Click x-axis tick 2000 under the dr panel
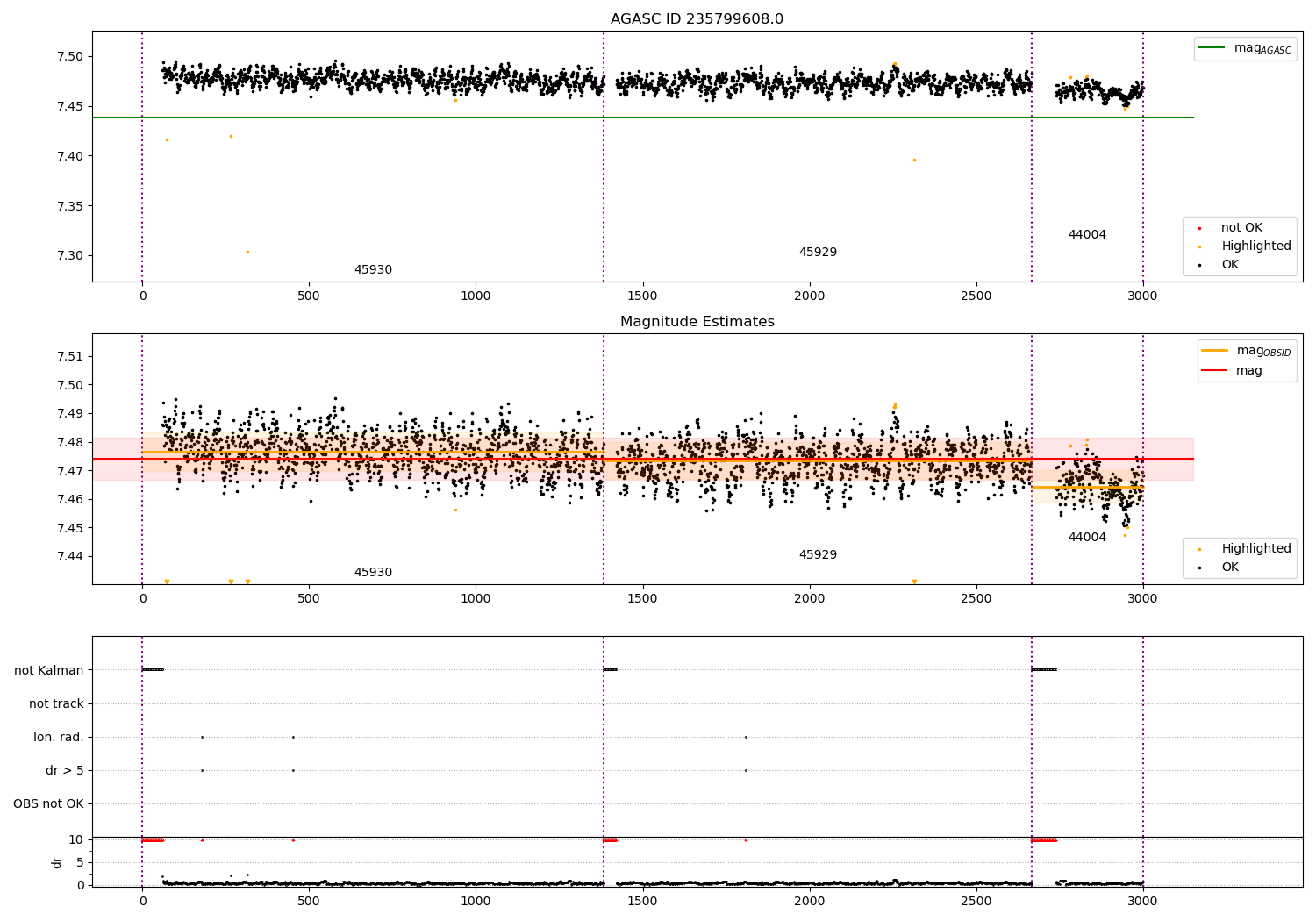1316x921 pixels. [809, 901]
